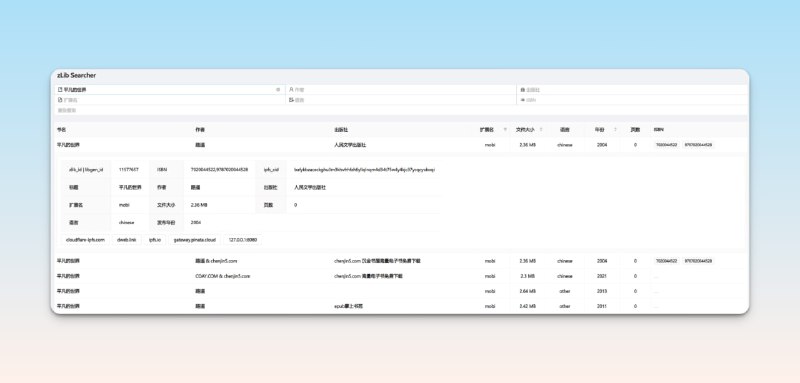Sort results by year column arrows
This screenshot has width=800, height=383.
tap(615, 130)
